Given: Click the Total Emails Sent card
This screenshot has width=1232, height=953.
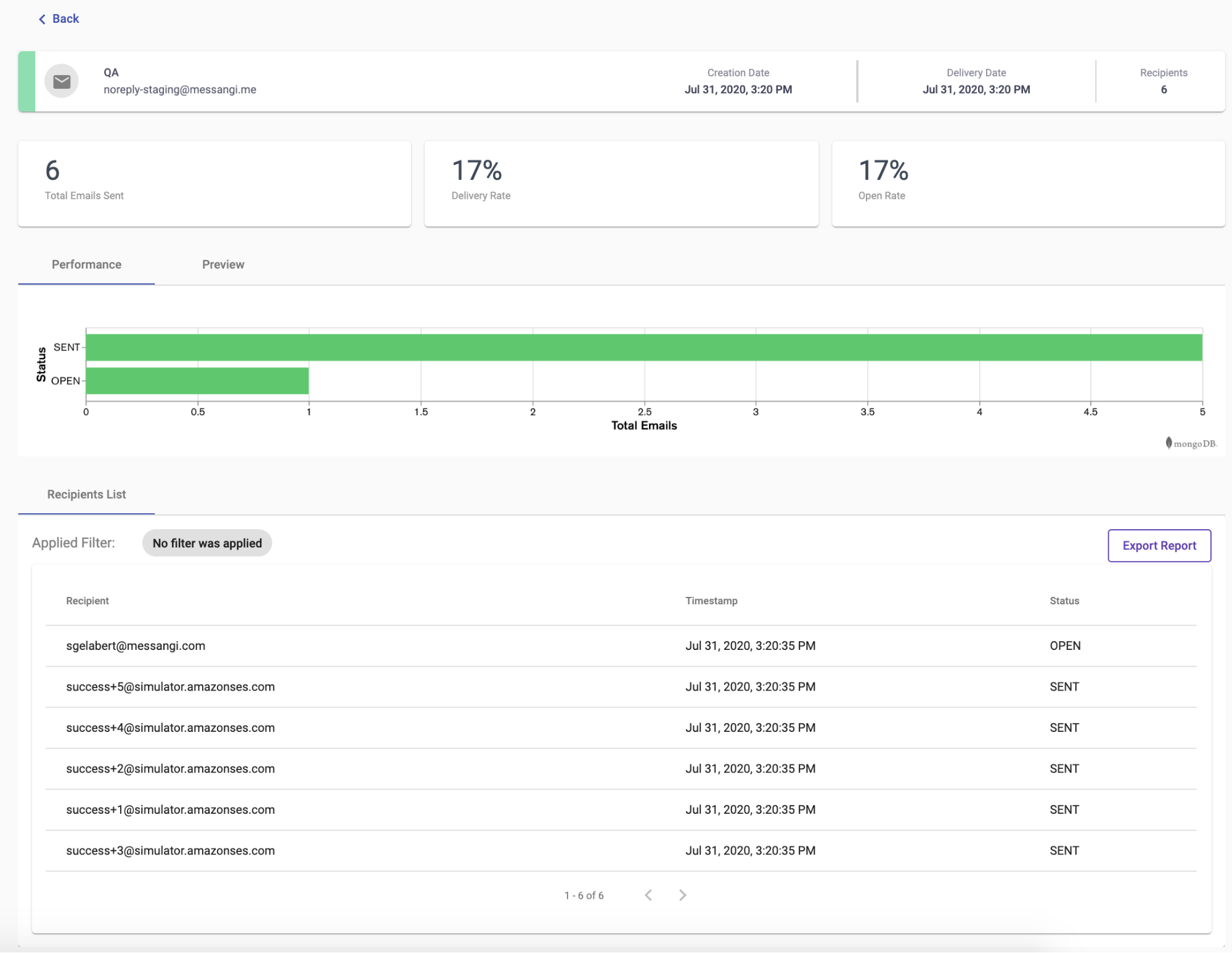Looking at the screenshot, I should 214,184.
